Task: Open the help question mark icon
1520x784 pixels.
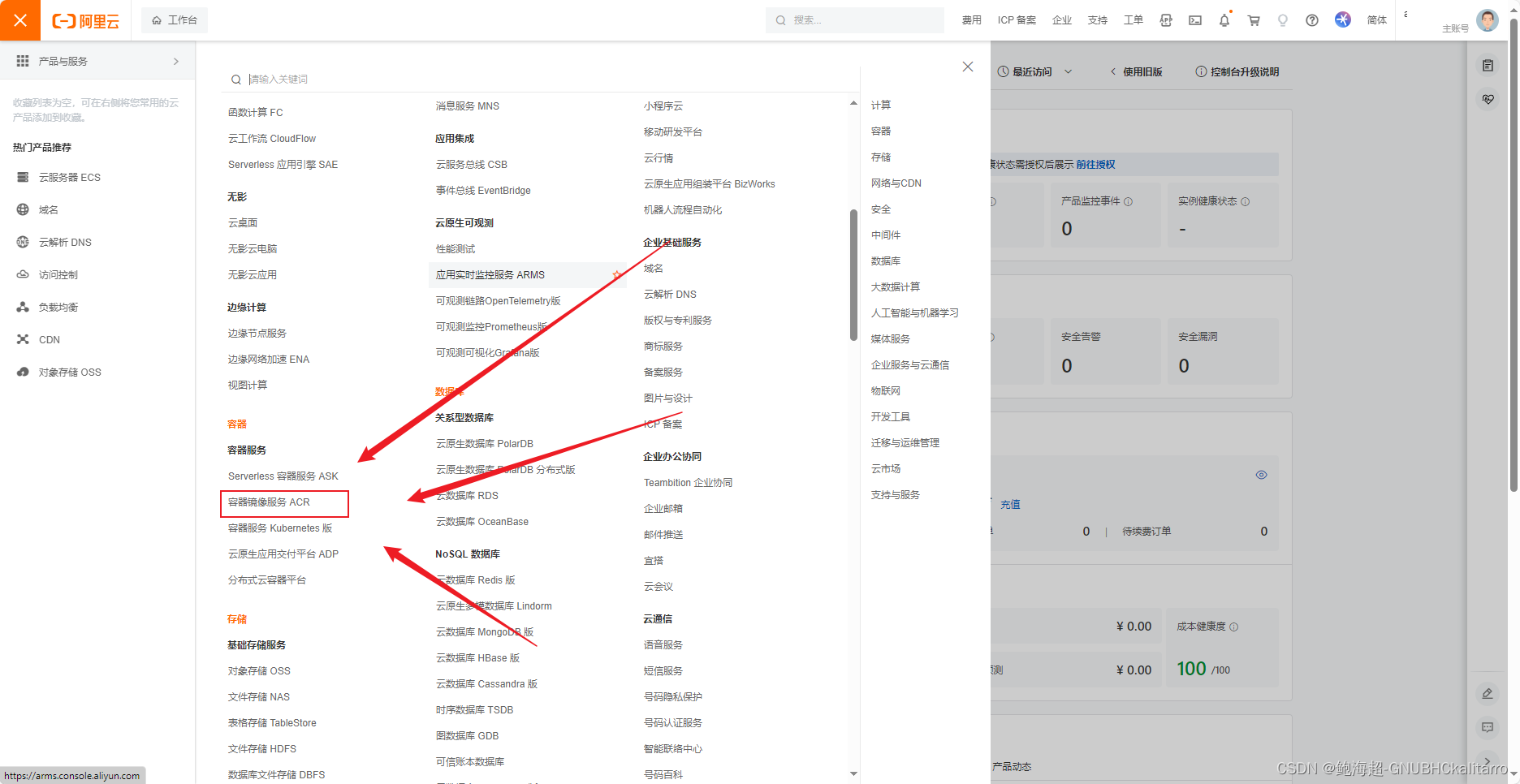Action: [x=1312, y=20]
